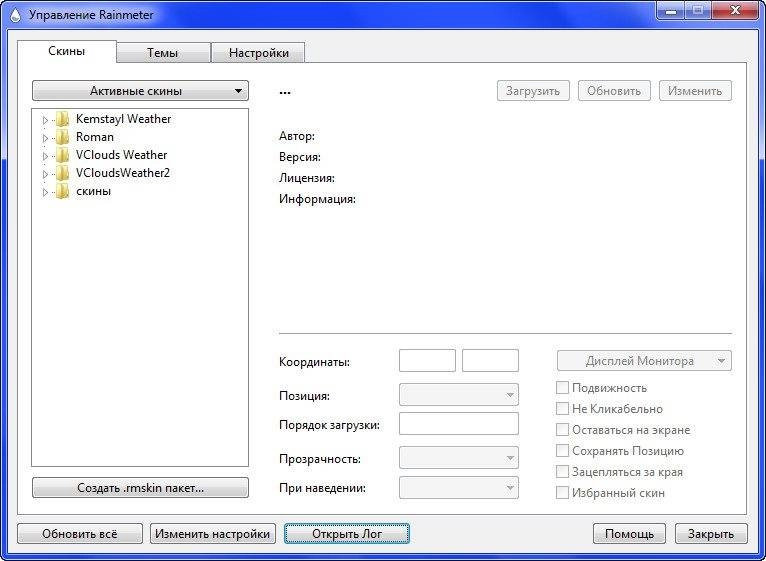The image size is (766, 561).
Task: Click the скины folder icon
Action: 63,191
